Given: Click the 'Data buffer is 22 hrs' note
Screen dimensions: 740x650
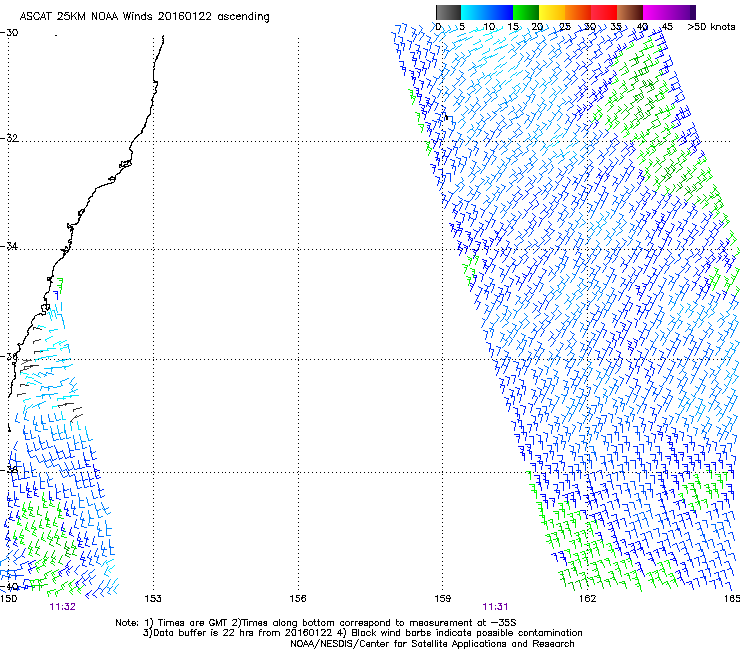Looking at the screenshot, I should click(x=362, y=633).
